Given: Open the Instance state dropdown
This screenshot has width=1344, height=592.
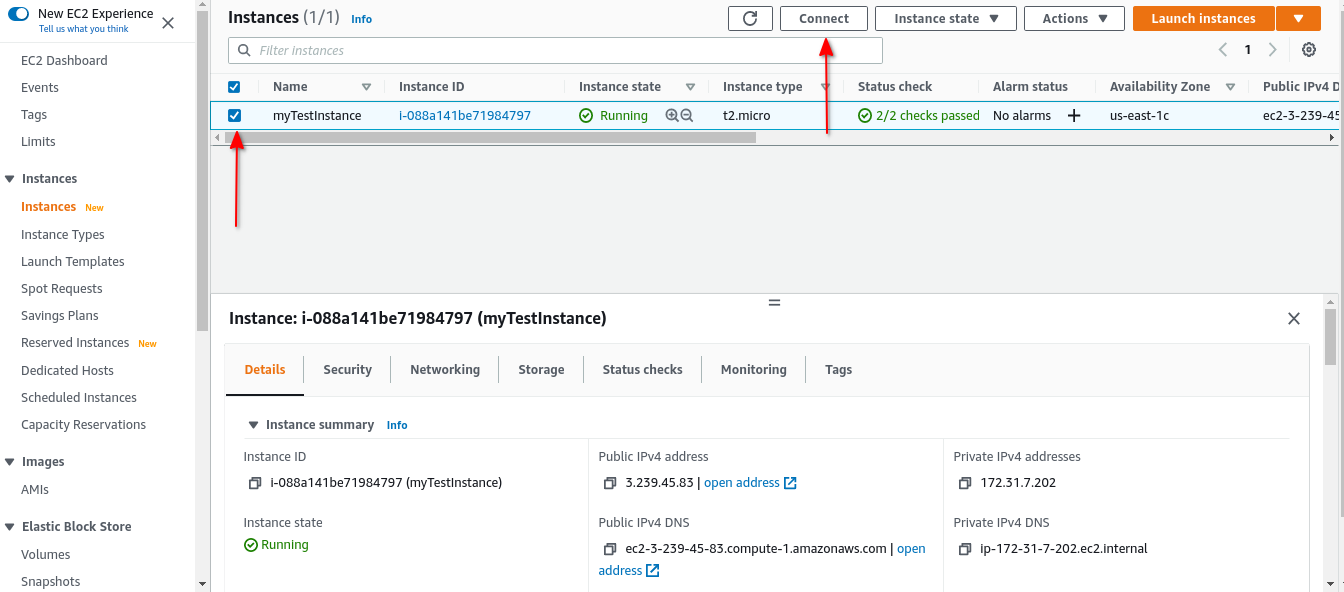Looking at the screenshot, I should click(x=945, y=18).
